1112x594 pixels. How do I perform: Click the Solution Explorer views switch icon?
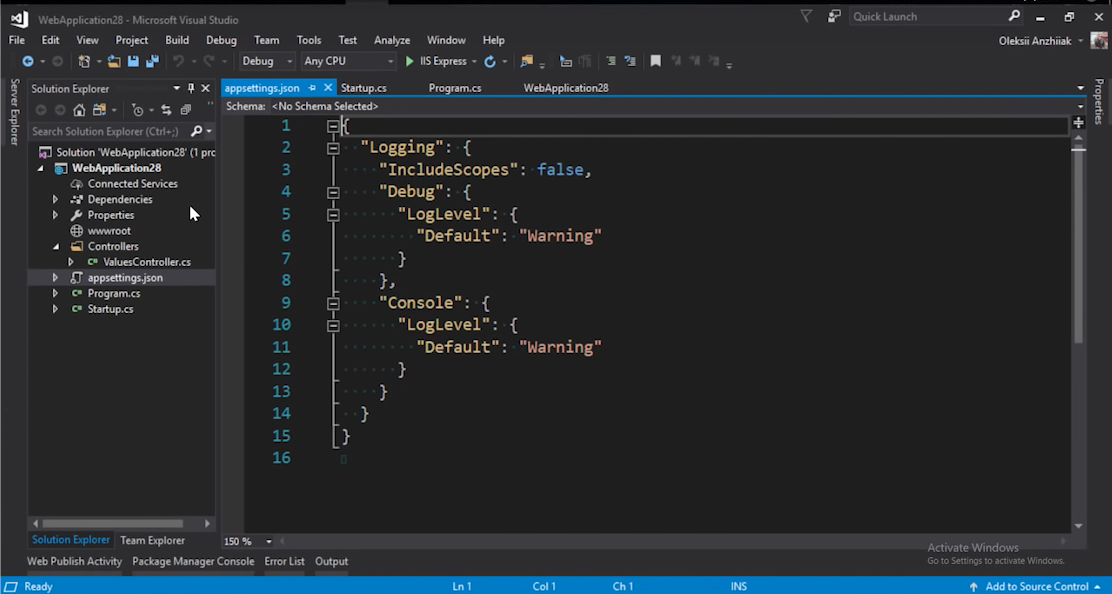point(99,110)
